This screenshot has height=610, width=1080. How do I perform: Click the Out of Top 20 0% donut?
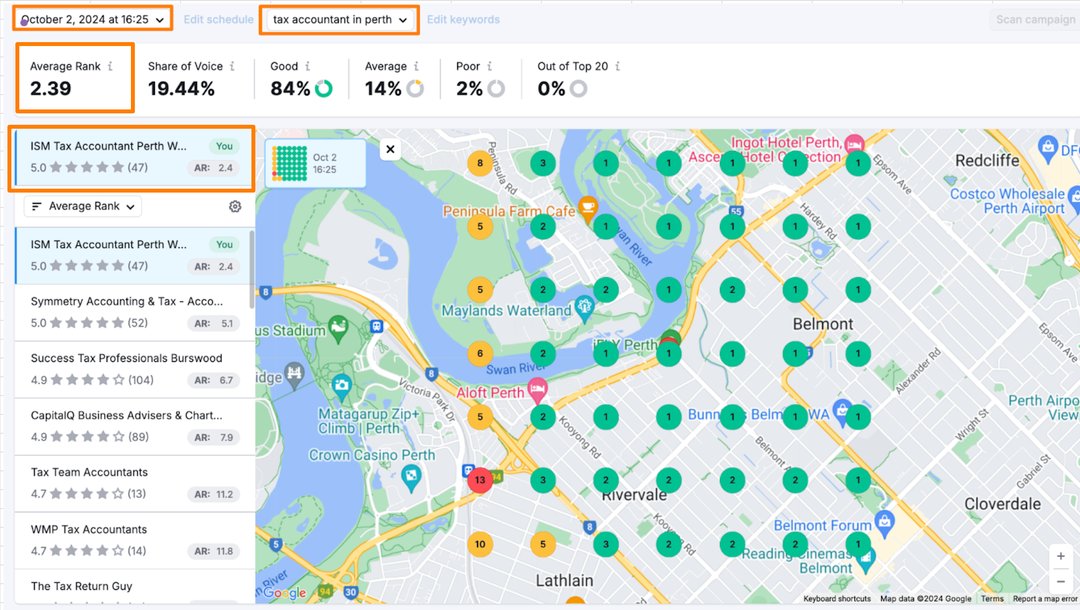coord(579,89)
